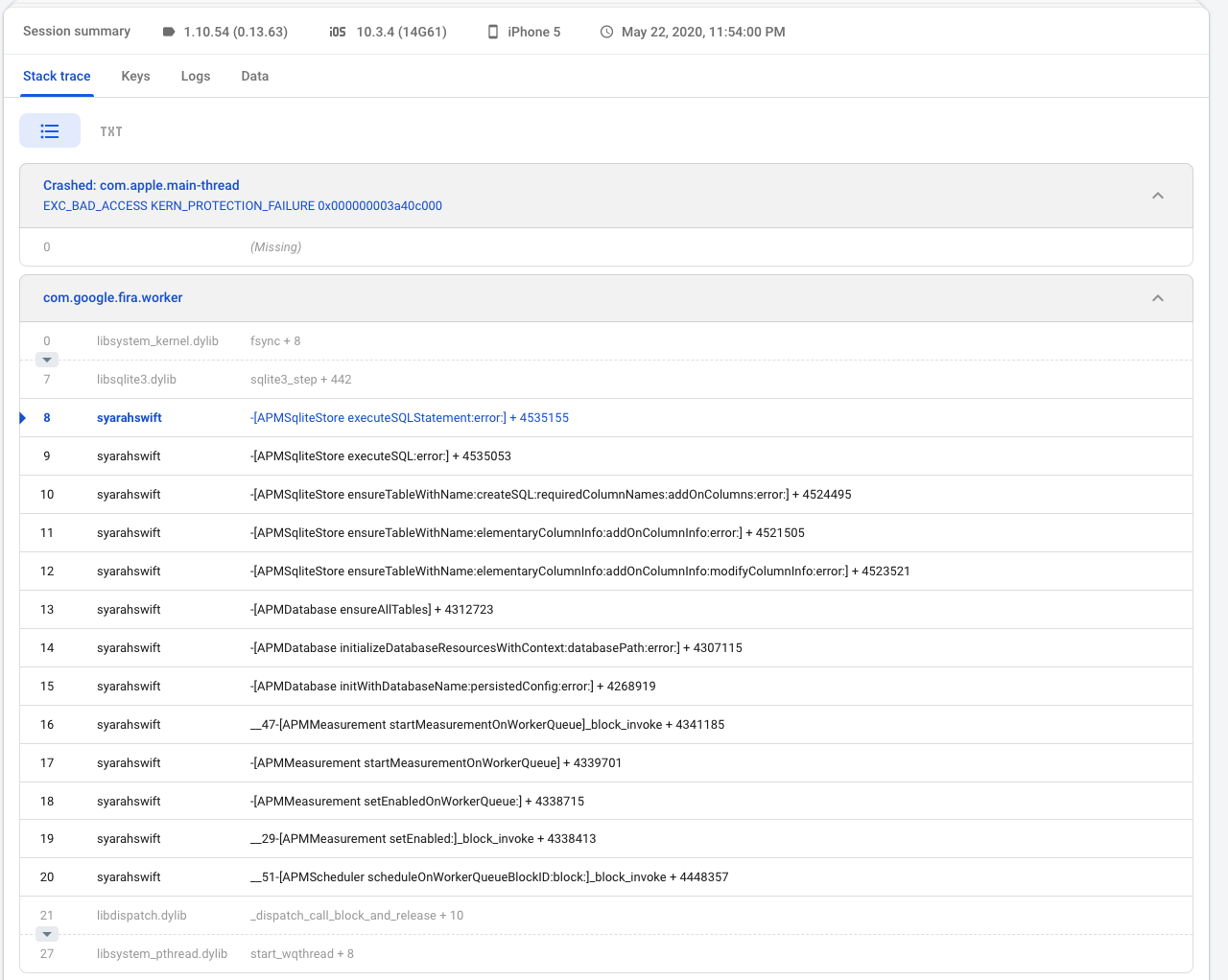Click the EXC_BAD_ACCESS crash header text

(x=243, y=205)
